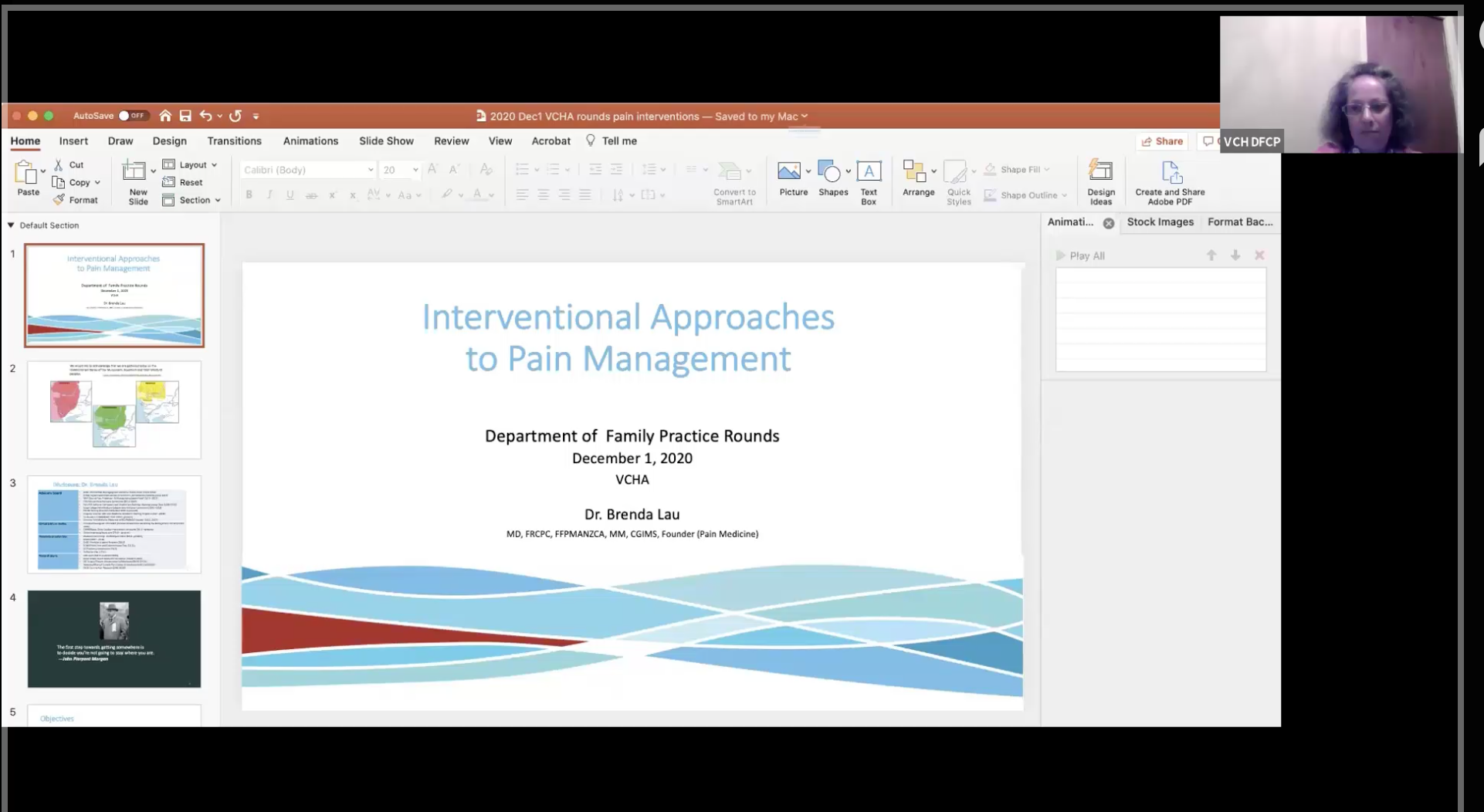Click the New Slide icon
This screenshot has width=1484, height=812.
coord(135,172)
